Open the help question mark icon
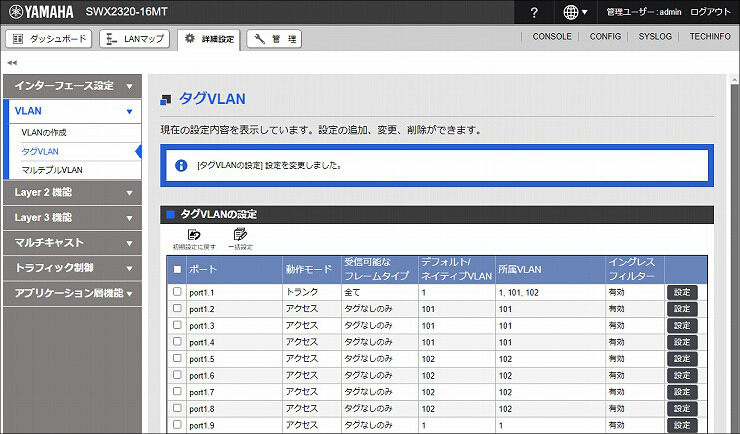This screenshot has height=434, width=740. [534, 12]
